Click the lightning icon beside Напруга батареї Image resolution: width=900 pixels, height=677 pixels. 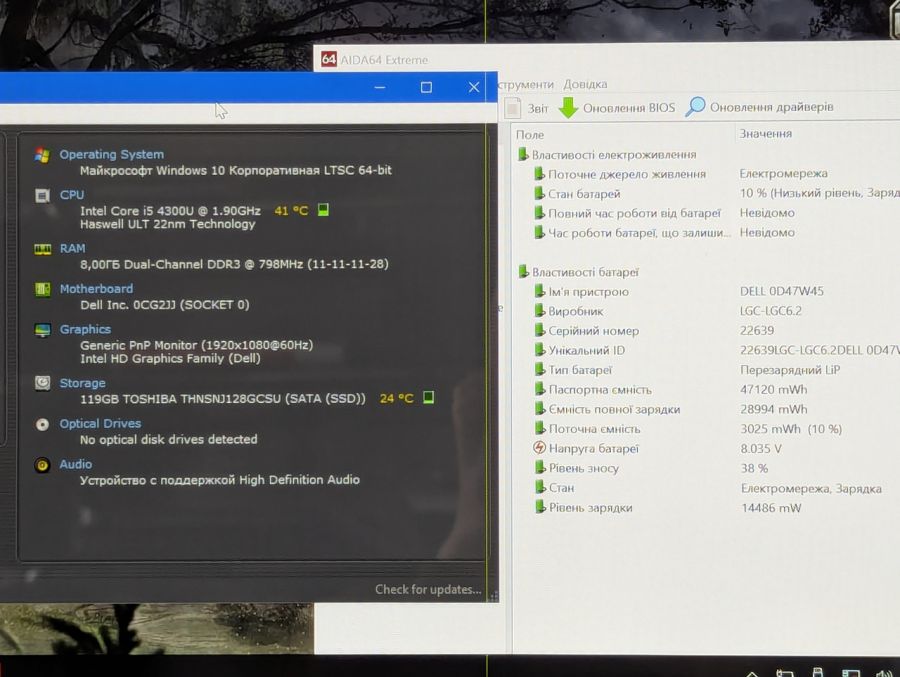point(539,447)
